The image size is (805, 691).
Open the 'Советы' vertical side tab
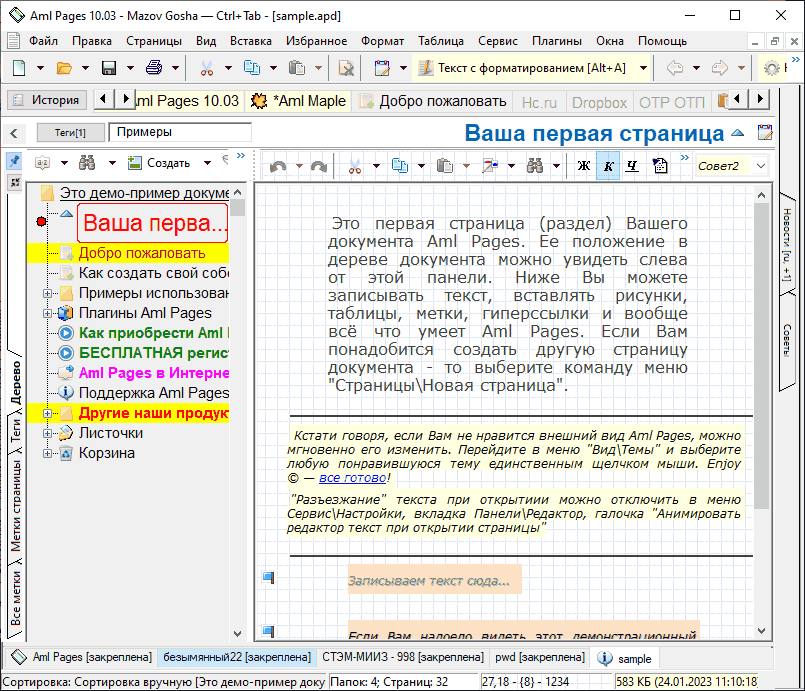click(787, 340)
